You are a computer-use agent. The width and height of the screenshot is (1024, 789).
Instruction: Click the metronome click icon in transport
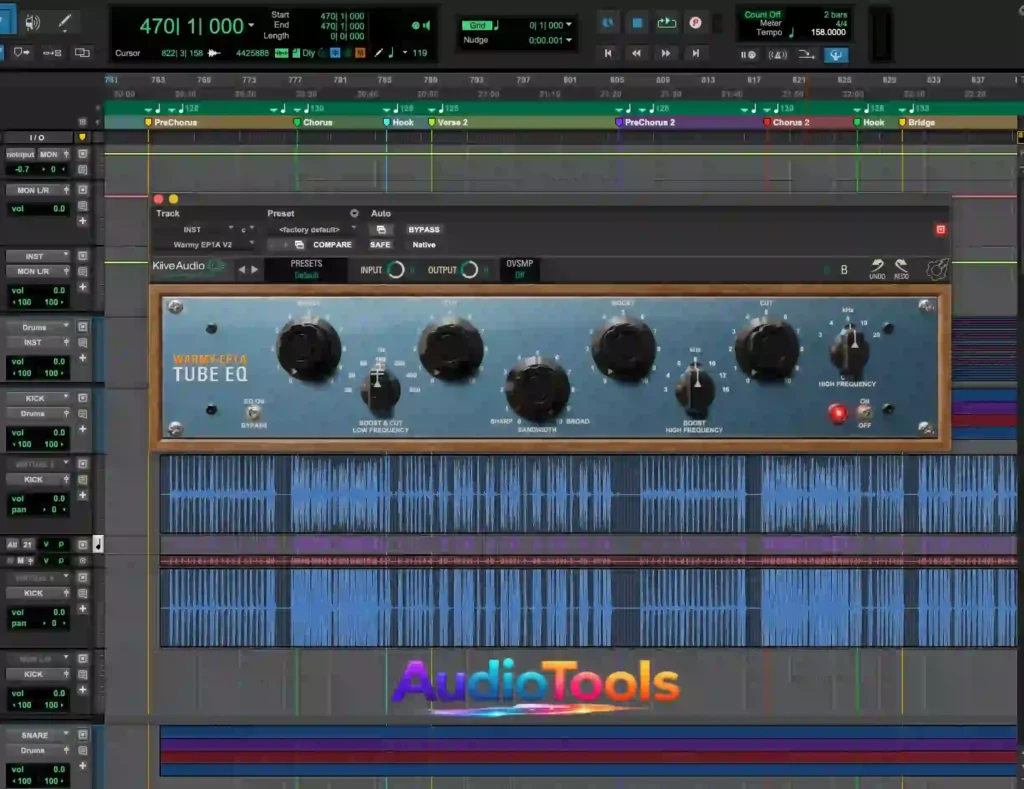(x=779, y=54)
